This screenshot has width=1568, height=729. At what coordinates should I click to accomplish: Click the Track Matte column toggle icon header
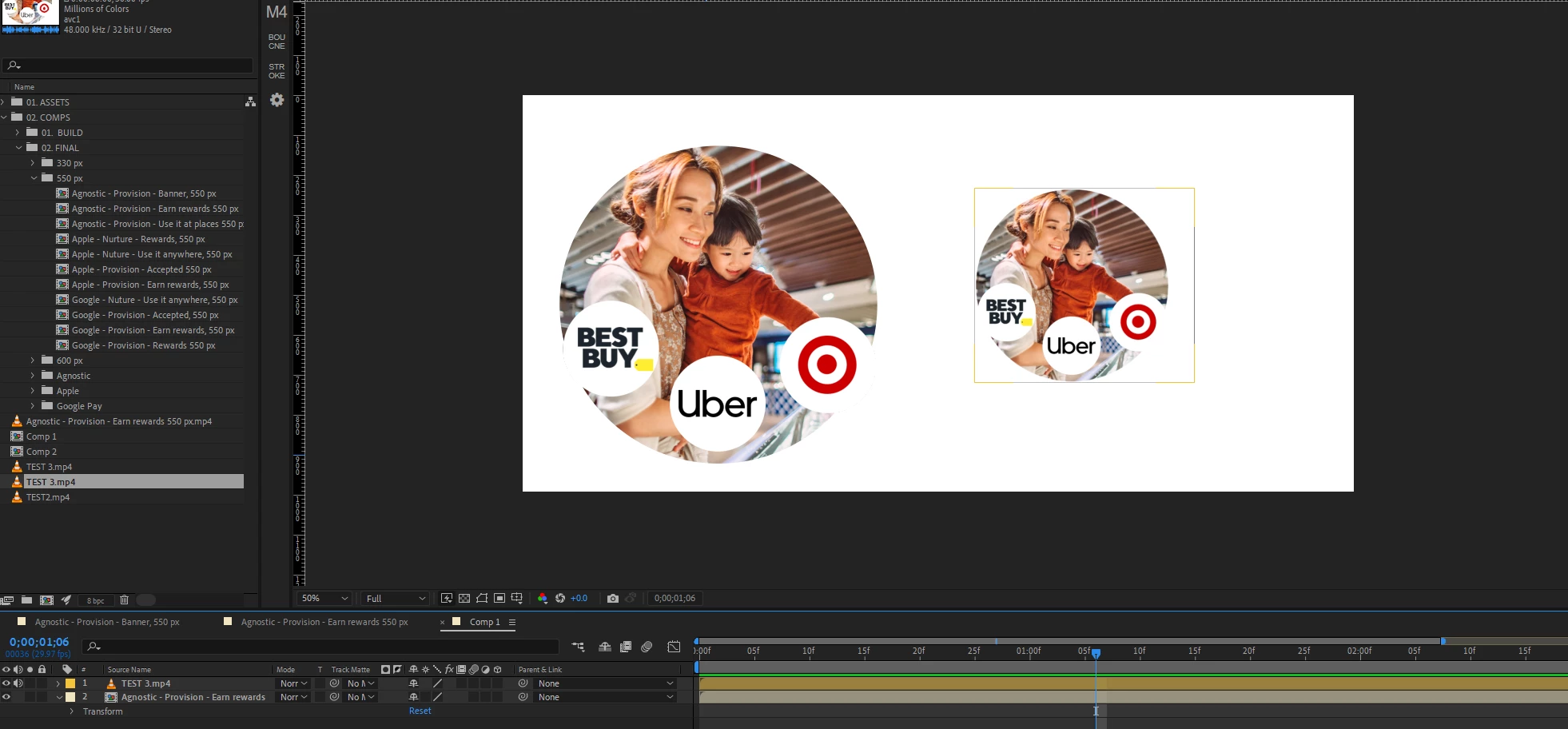click(385, 670)
